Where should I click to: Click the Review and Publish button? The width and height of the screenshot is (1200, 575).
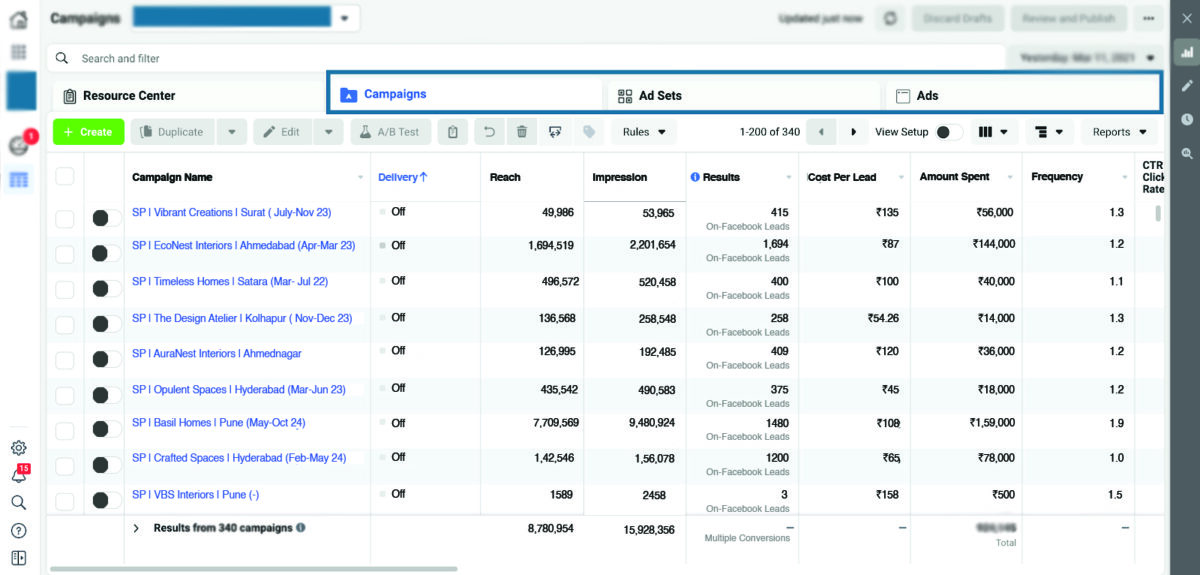tap(1068, 19)
